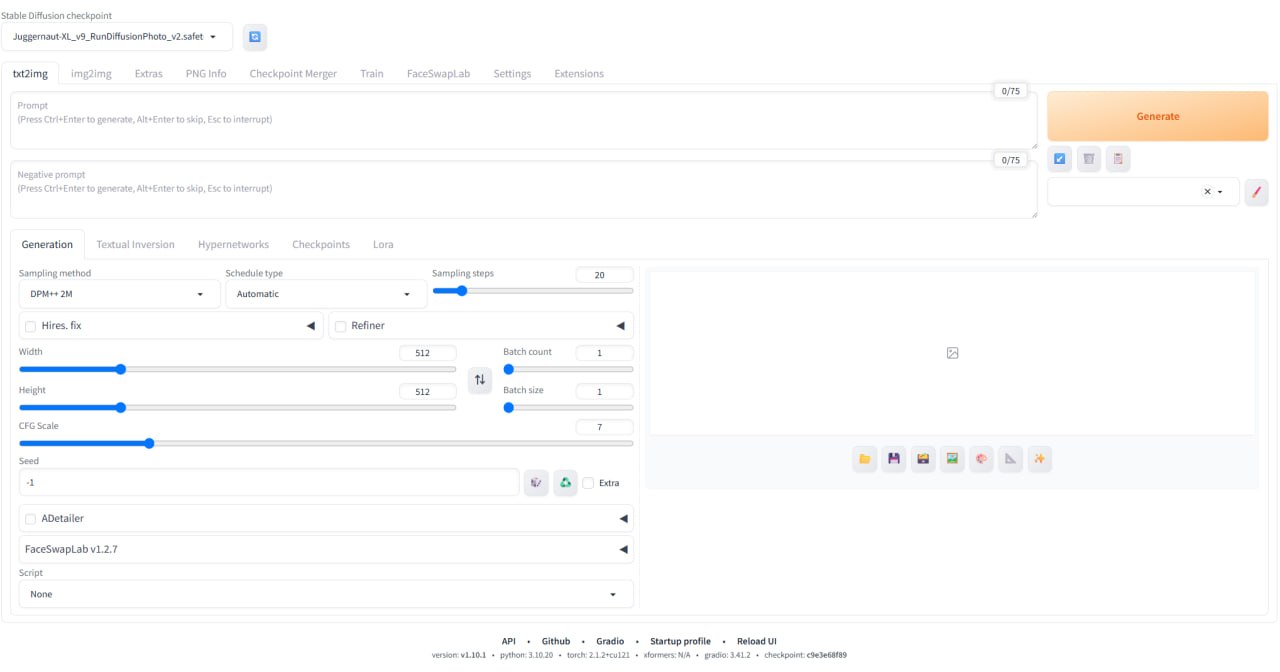Switch to the img2img tab
The image size is (1280, 672).
[x=91, y=74]
